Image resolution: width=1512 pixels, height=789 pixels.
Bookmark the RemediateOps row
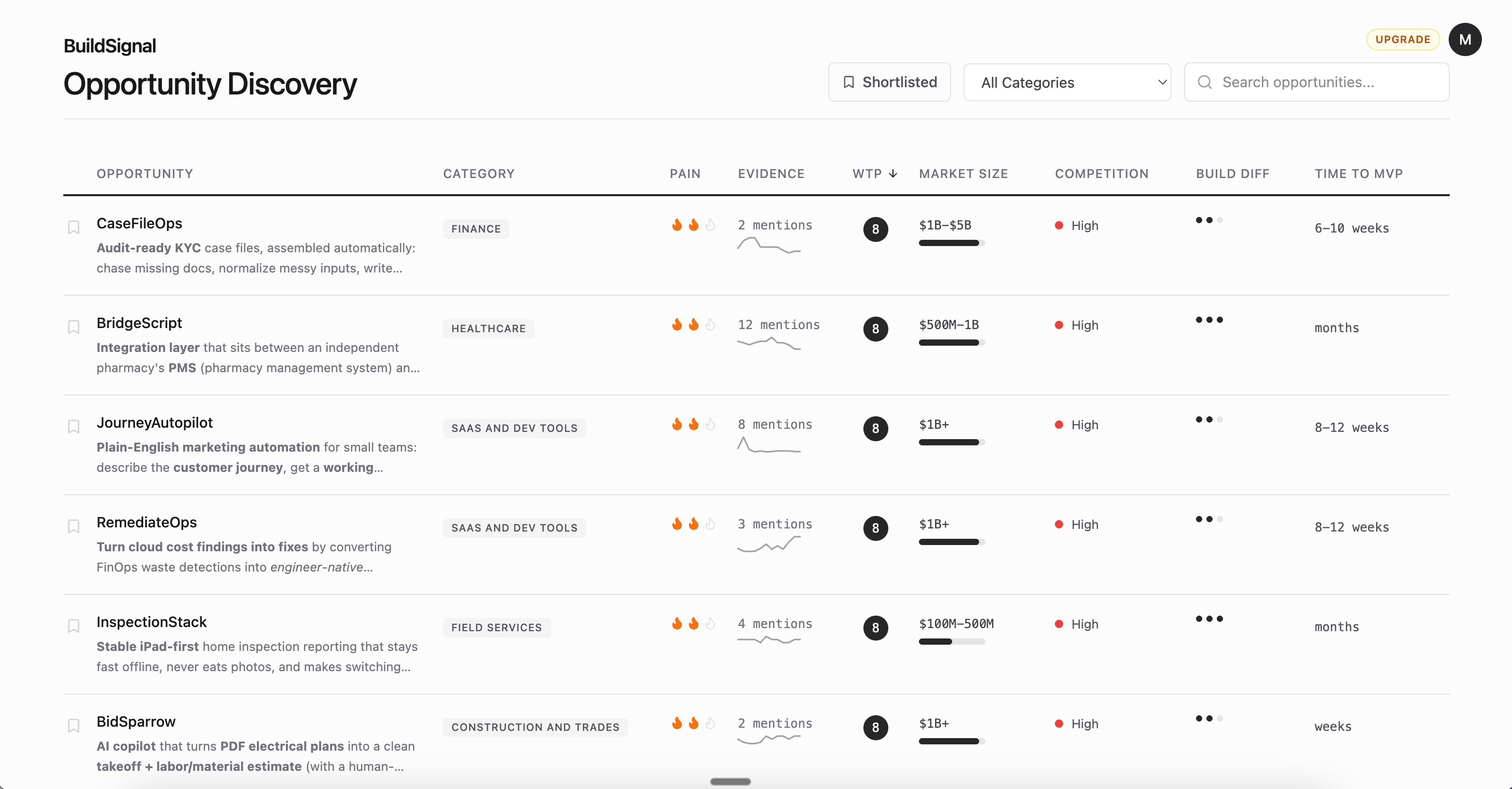tap(73, 526)
